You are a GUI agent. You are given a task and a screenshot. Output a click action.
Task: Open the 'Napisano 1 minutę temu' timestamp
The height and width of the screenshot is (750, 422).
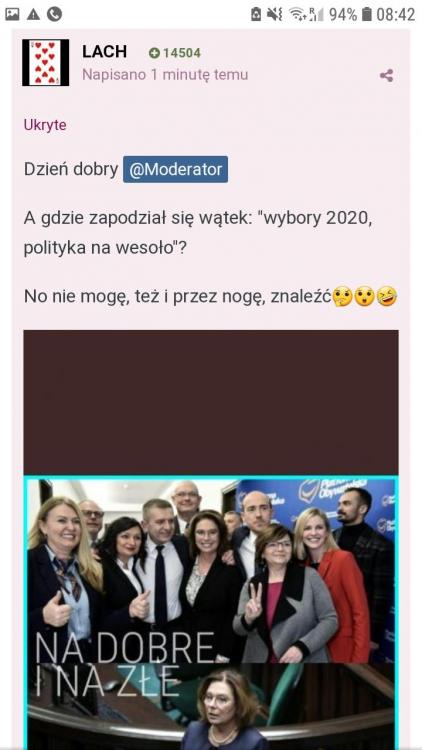tap(165, 75)
